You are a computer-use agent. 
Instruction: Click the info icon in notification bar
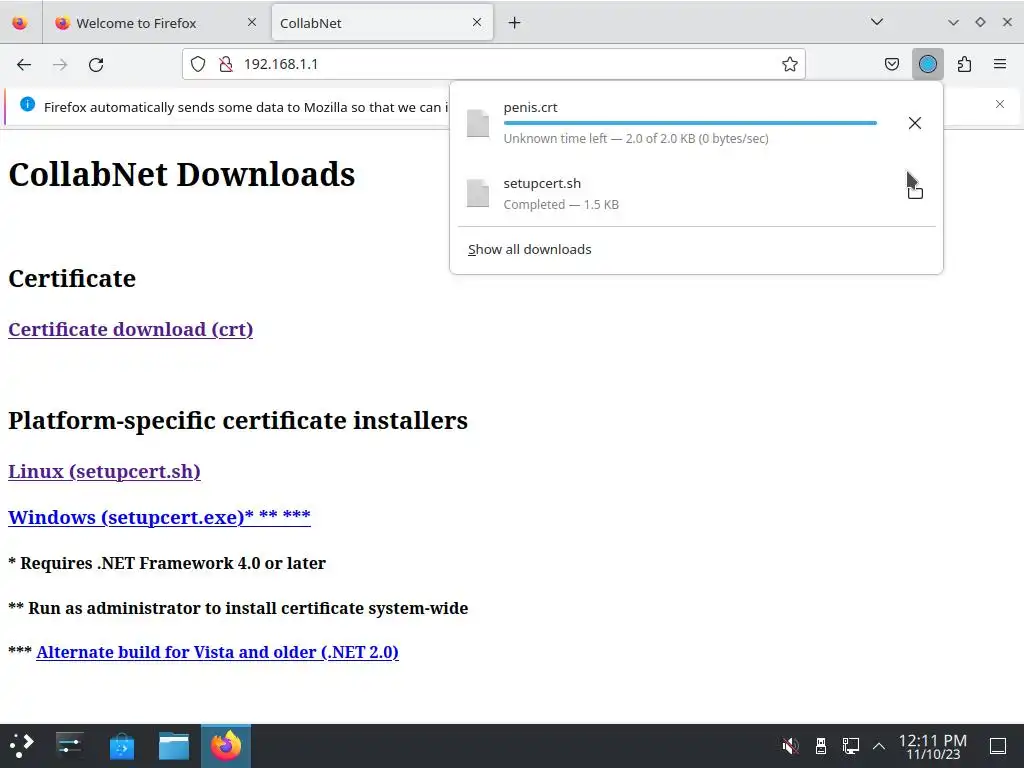27,104
